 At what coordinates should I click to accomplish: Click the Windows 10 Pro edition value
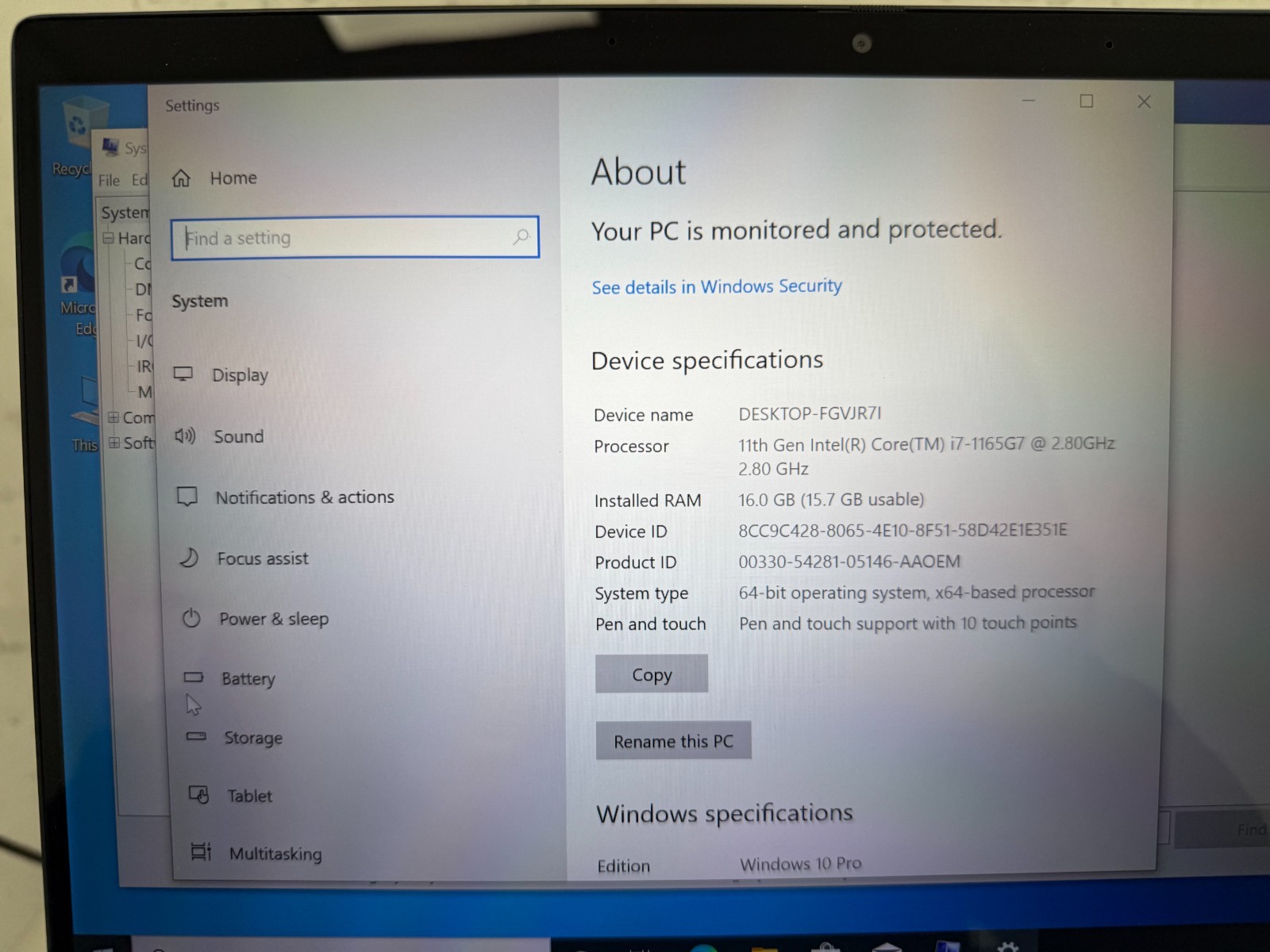pyautogui.click(x=801, y=863)
